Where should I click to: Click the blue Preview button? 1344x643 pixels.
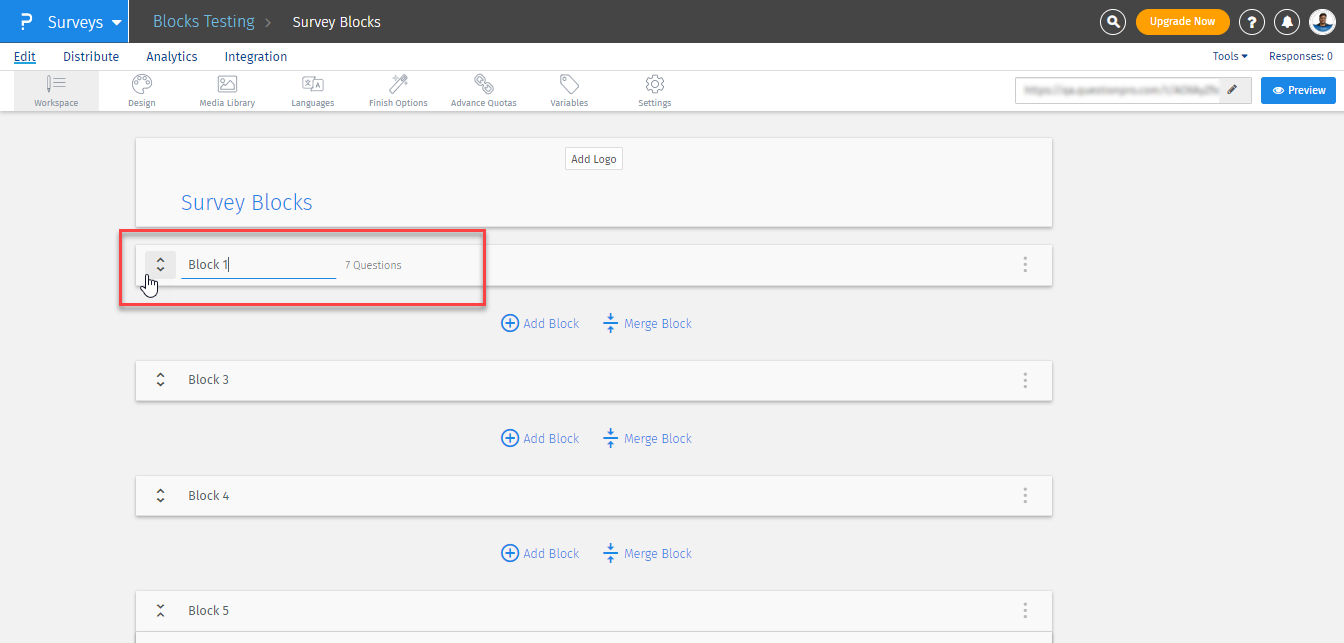pos(1298,90)
